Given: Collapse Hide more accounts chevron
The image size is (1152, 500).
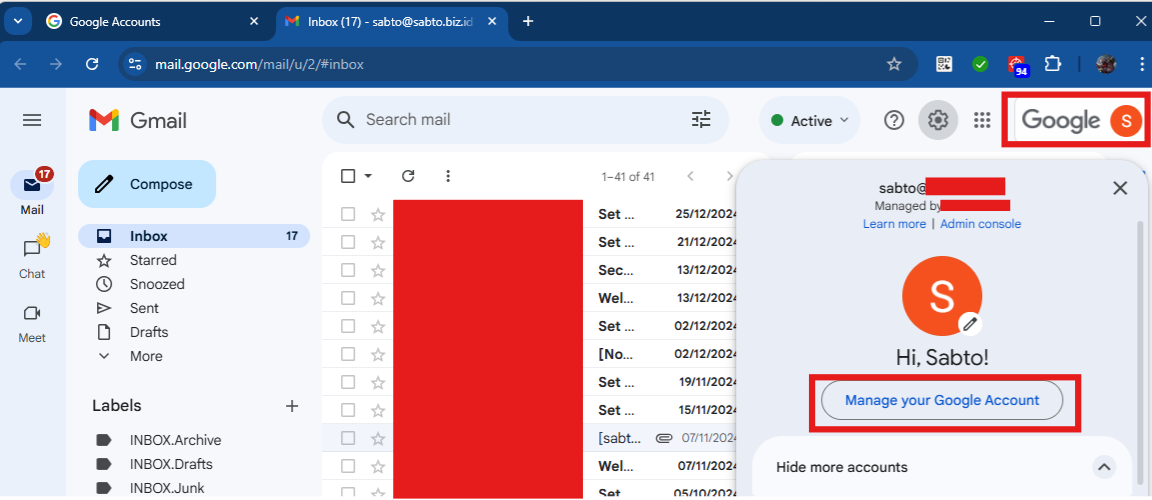Looking at the screenshot, I should (1104, 467).
